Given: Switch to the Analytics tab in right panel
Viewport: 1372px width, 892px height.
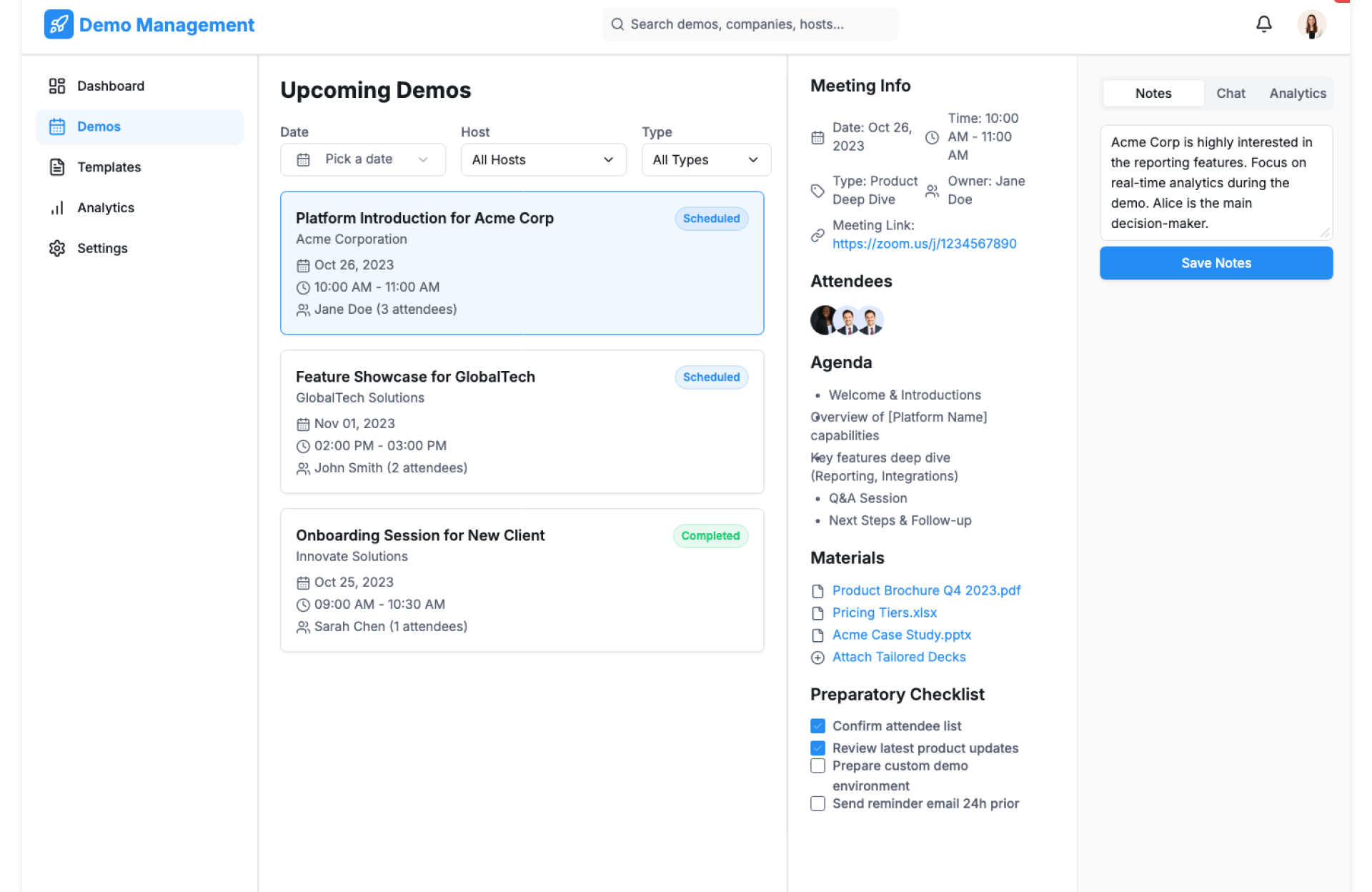Looking at the screenshot, I should (1297, 94).
